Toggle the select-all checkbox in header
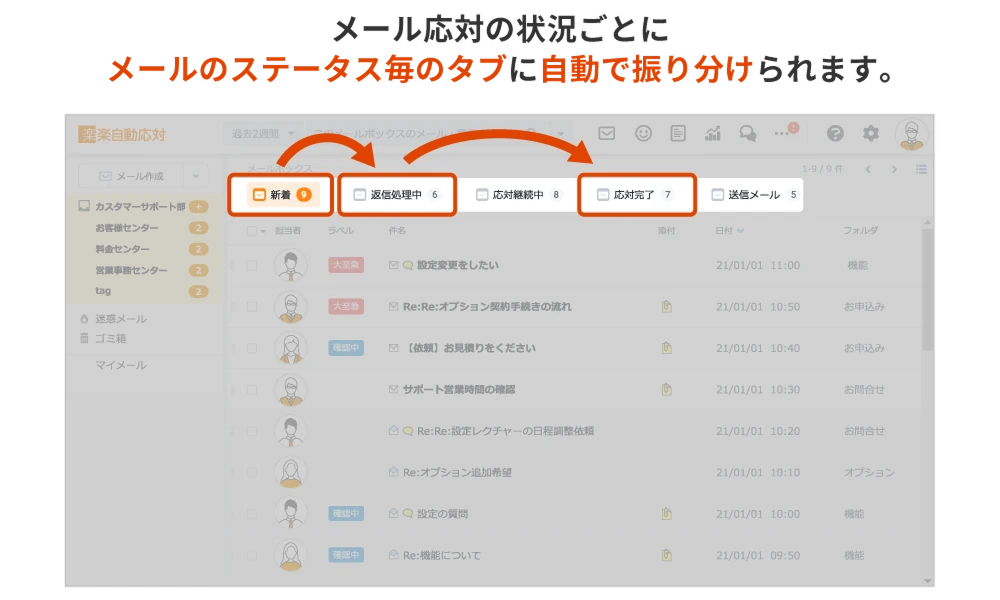 tap(252, 231)
